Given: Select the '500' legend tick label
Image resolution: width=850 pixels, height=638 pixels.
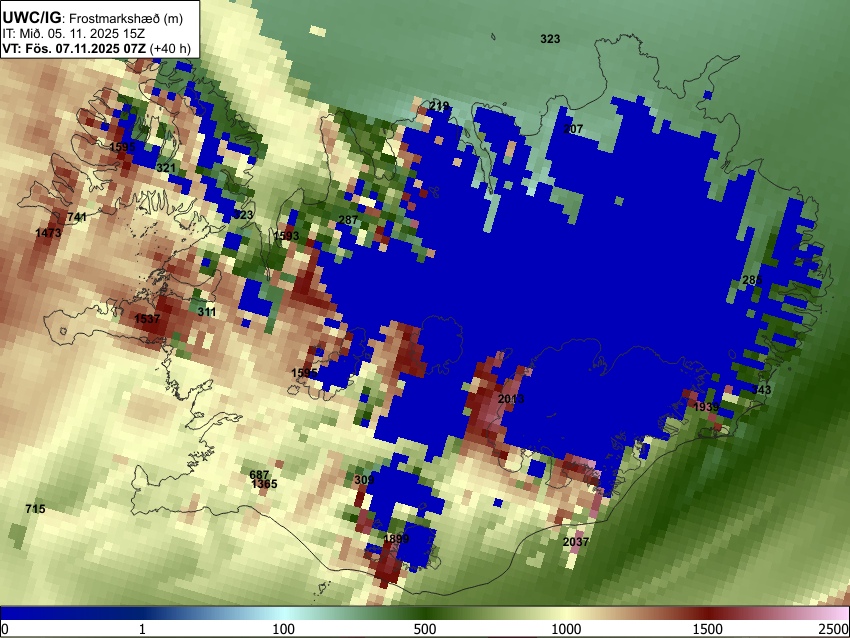Looking at the screenshot, I should pos(425,629).
